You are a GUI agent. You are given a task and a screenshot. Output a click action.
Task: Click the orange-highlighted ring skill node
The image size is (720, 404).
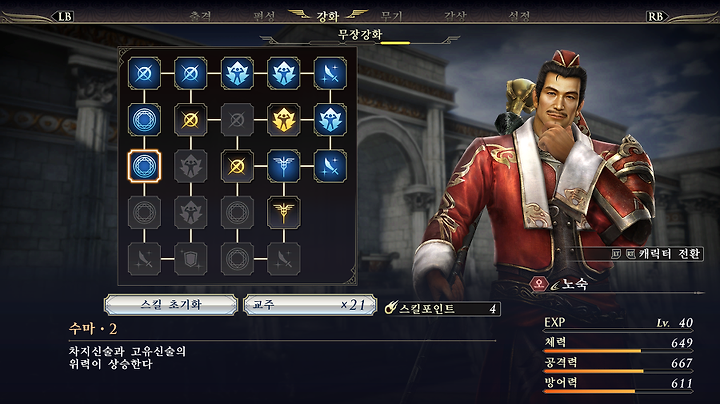click(x=144, y=166)
